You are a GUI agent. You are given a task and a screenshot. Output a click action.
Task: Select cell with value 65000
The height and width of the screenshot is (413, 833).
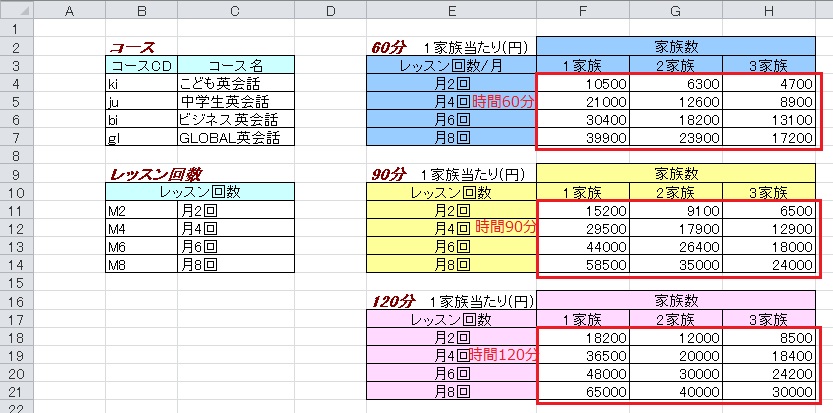point(583,391)
